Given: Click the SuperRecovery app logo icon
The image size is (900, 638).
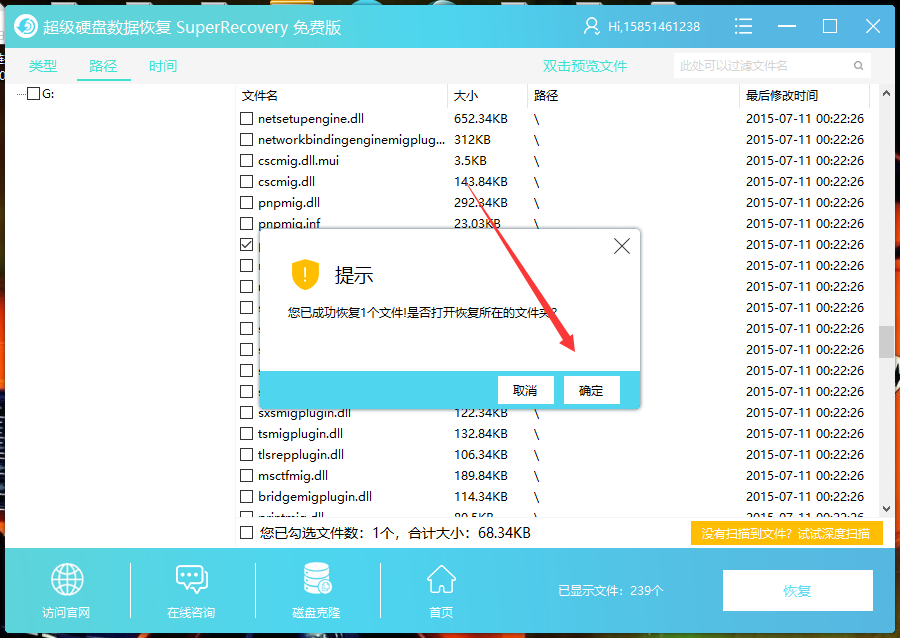Looking at the screenshot, I should 26,26.
